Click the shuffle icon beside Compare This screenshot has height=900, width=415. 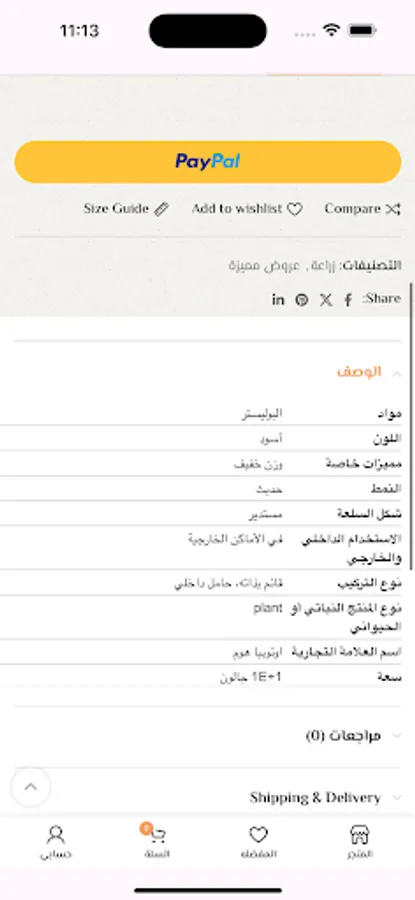click(393, 209)
